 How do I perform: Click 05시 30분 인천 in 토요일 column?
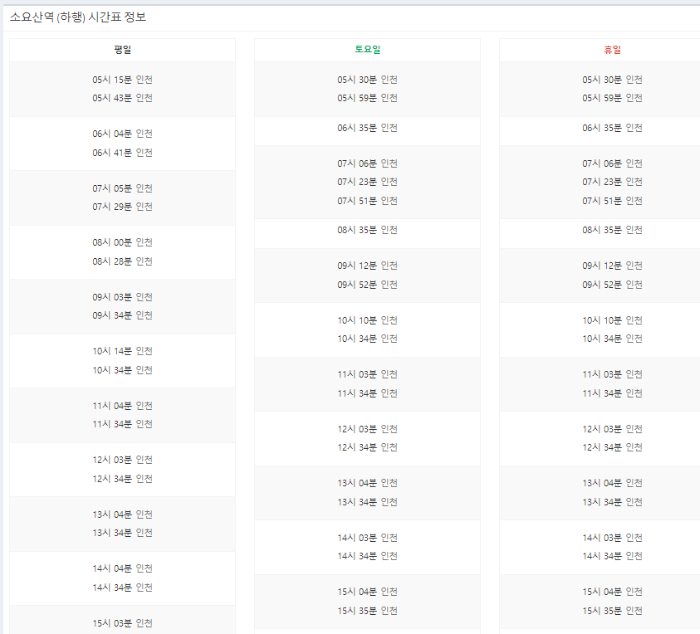click(x=367, y=79)
